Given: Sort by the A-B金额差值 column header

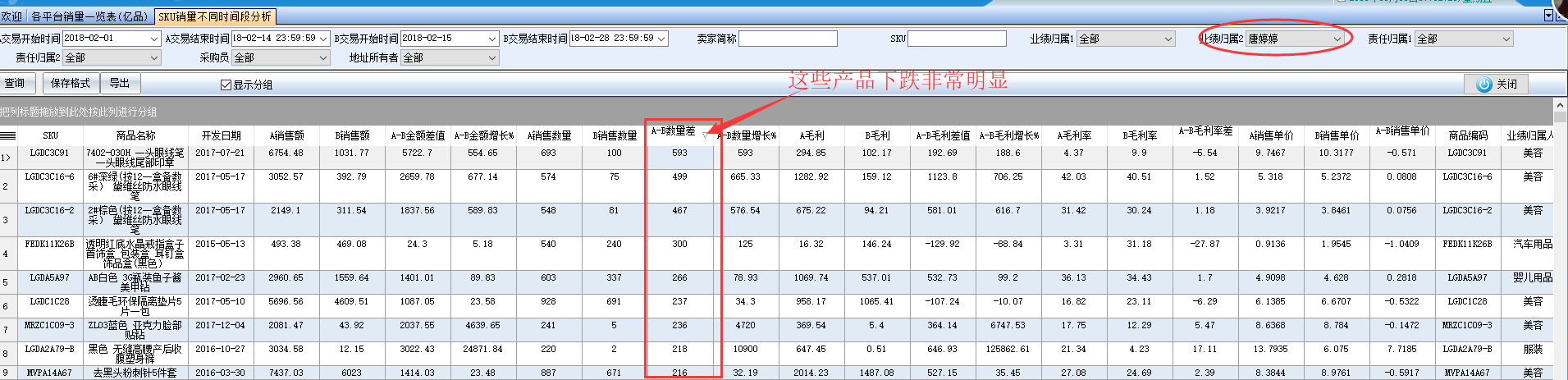Looking at the screenshot, I should point(418,135).
